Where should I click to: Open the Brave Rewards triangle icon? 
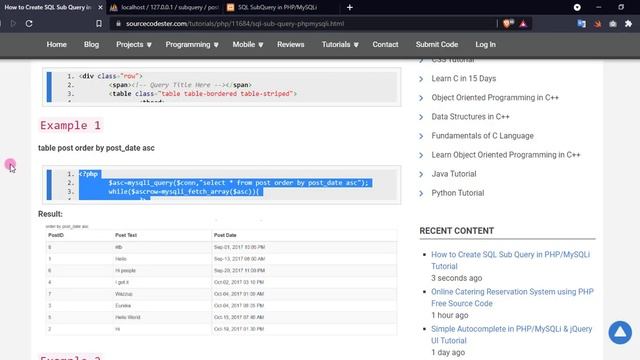click(x=523, y=24)
